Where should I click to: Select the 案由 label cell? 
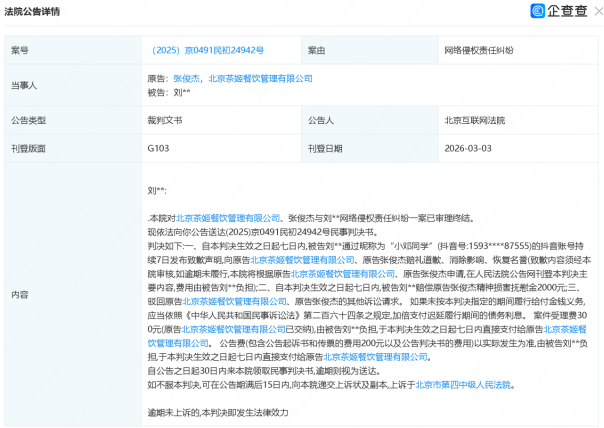(x=370, y=50)
